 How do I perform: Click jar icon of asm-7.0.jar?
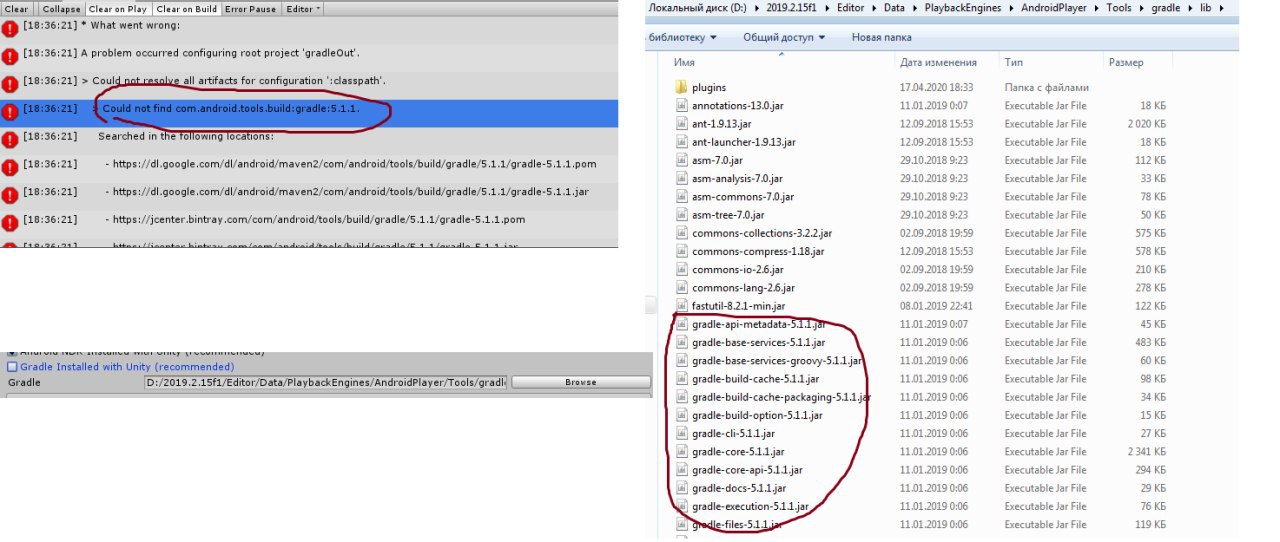coord(682,160)
